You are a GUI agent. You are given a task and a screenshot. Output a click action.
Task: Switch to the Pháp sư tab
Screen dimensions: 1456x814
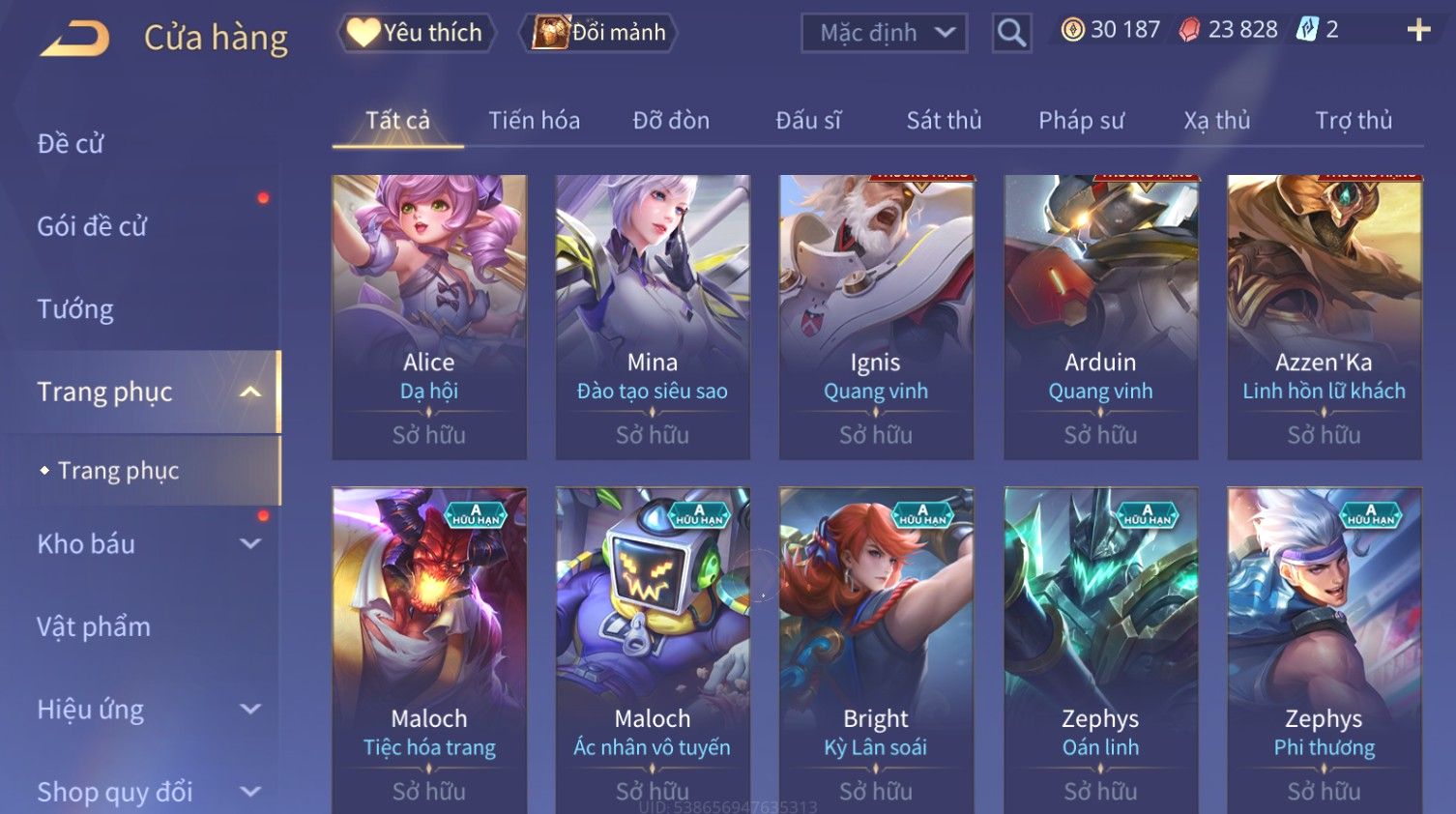click(1081, 121)
